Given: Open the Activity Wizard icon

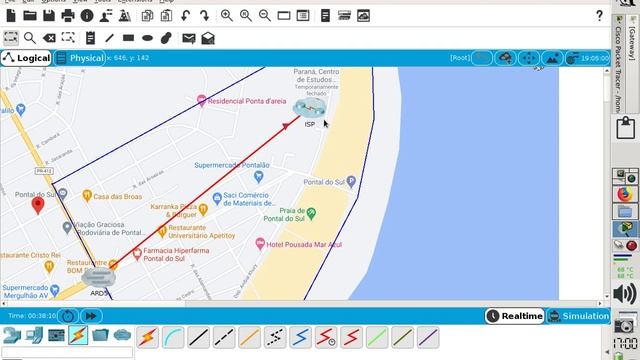Looking at the screenshot, I should pos(106,16).
